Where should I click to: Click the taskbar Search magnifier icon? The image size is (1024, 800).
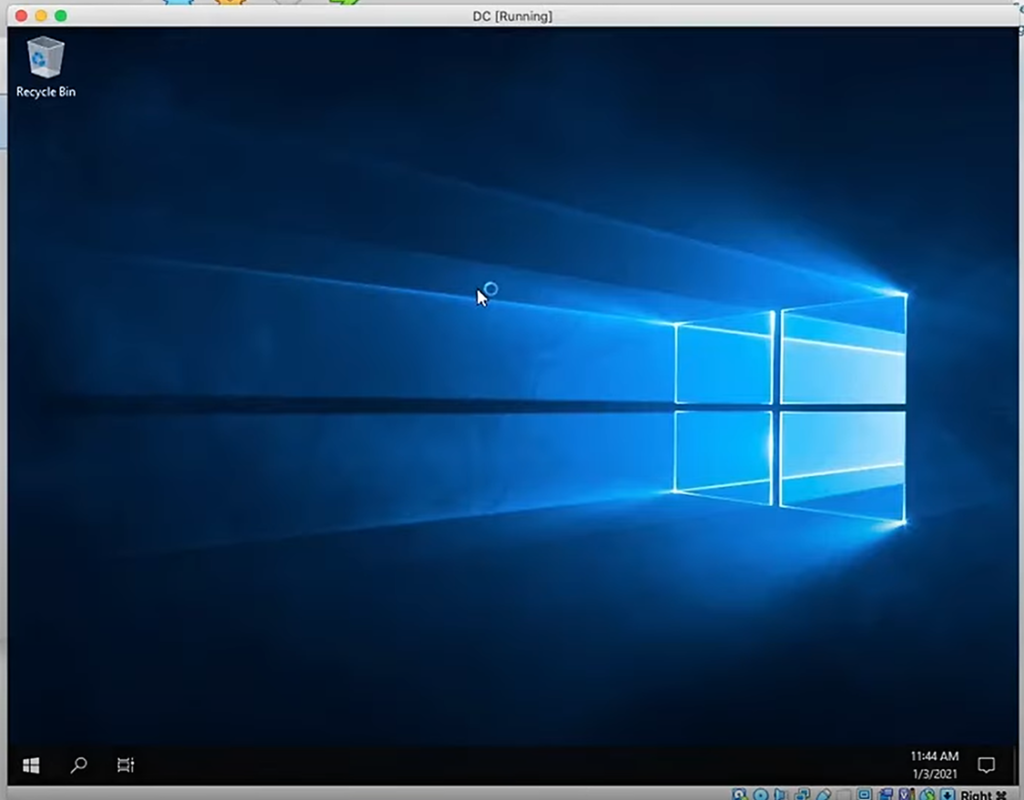(78, 765)
